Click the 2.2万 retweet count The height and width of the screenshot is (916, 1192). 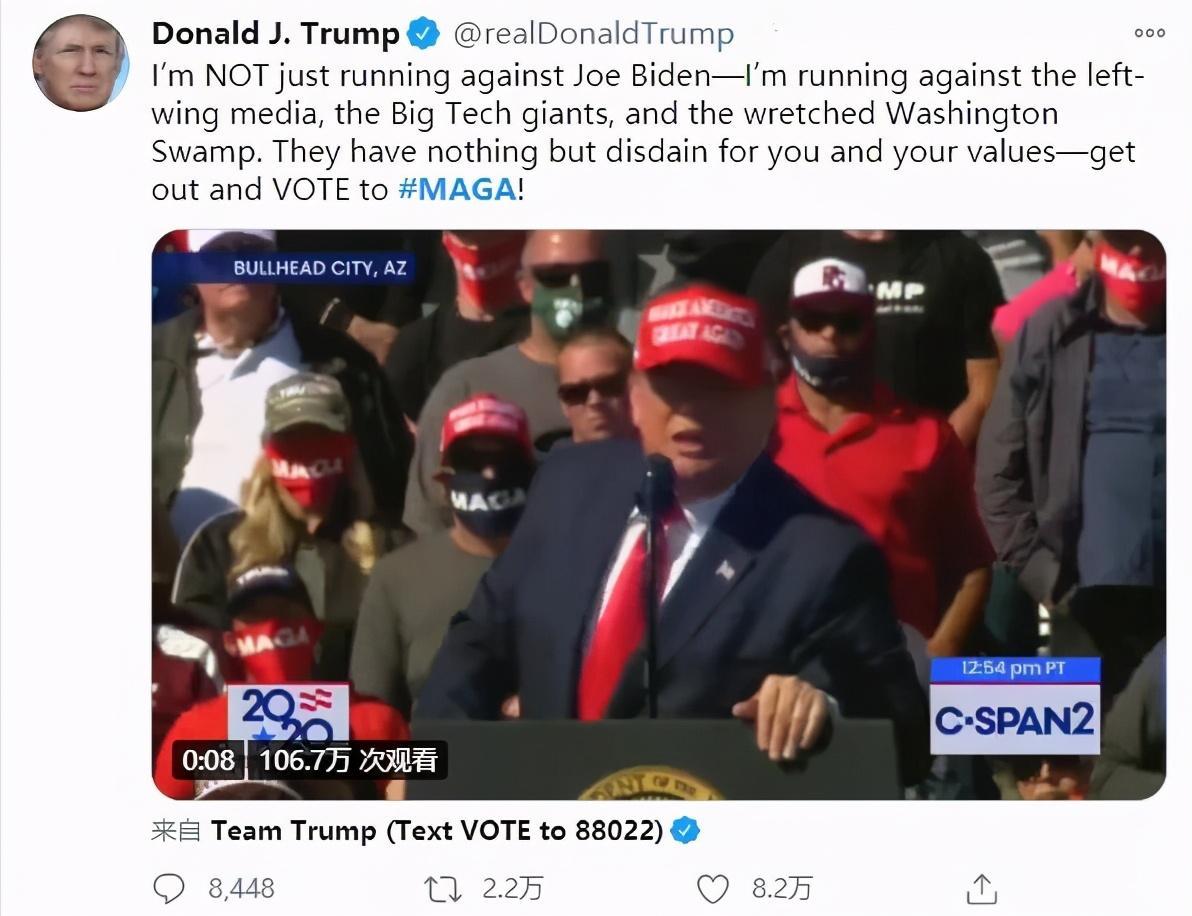(513, 889)
